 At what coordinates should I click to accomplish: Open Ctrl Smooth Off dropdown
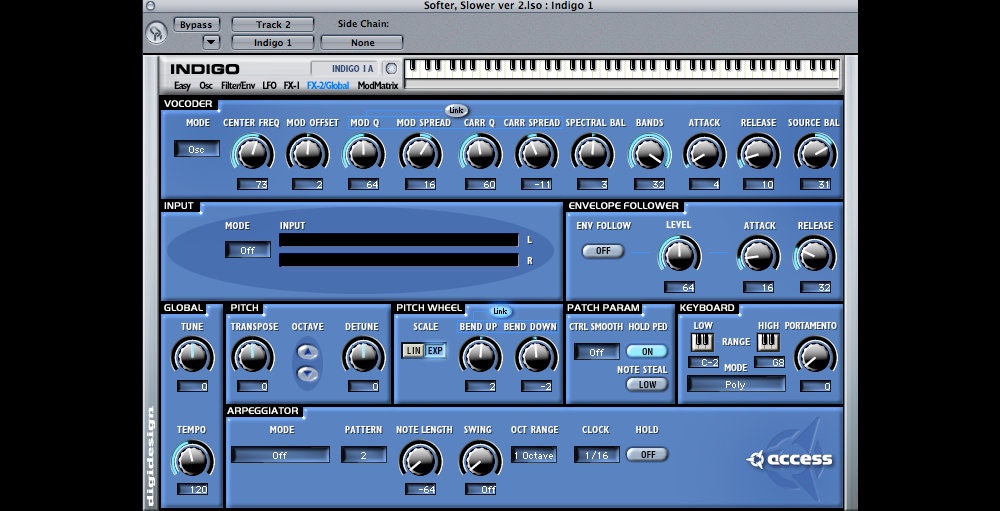pyautogui.click(x=596, y=352)
